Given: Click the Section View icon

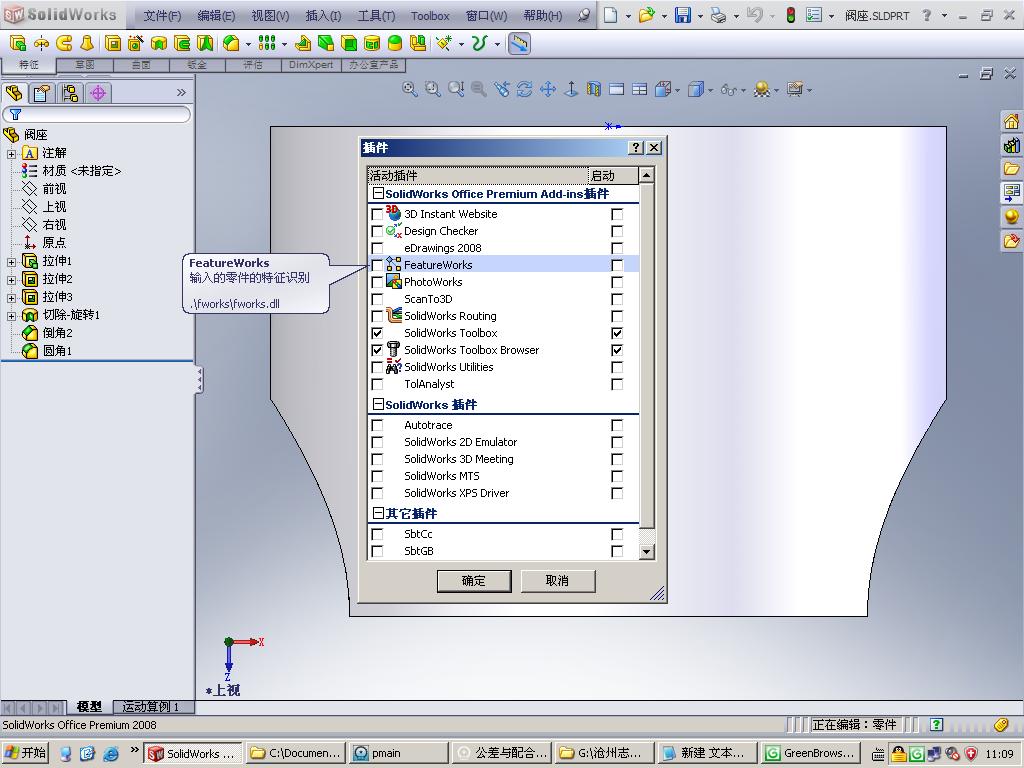Looking at the screenshot, I should [593, 89].
